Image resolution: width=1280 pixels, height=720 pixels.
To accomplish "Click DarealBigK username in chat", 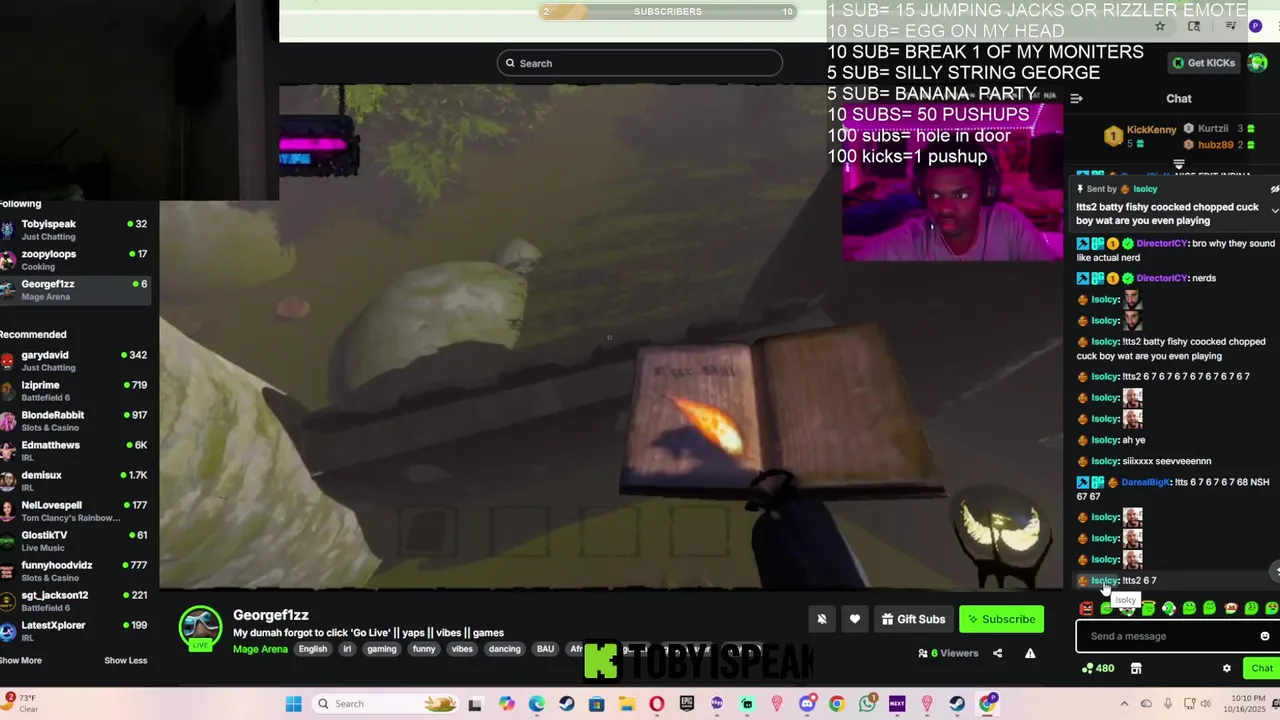I will click(1145, 482).
